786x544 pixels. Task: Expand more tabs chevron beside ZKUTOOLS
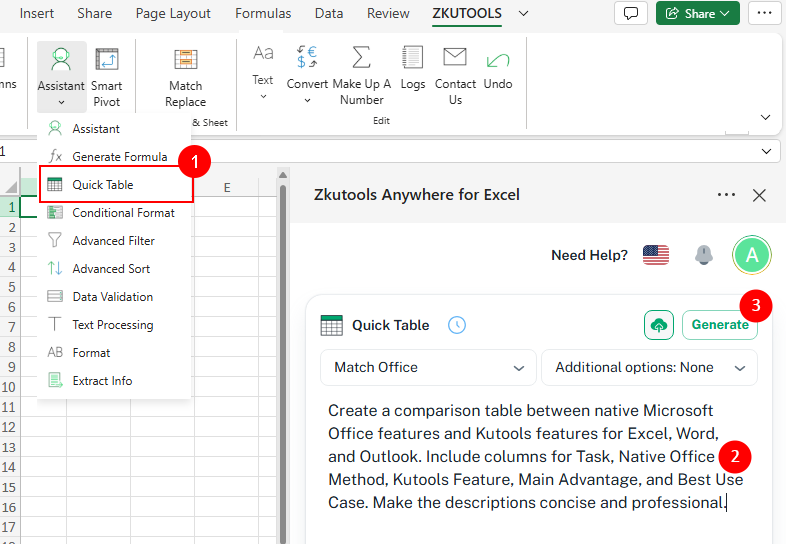pos(523,14)
